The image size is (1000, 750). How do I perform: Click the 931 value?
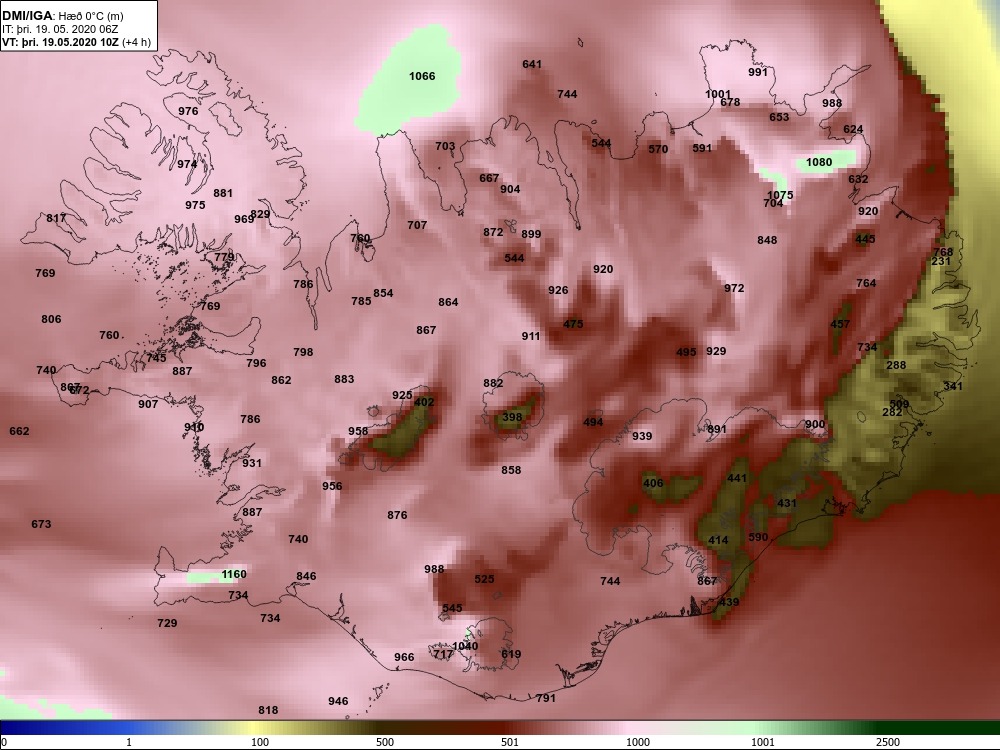point(252,462)
